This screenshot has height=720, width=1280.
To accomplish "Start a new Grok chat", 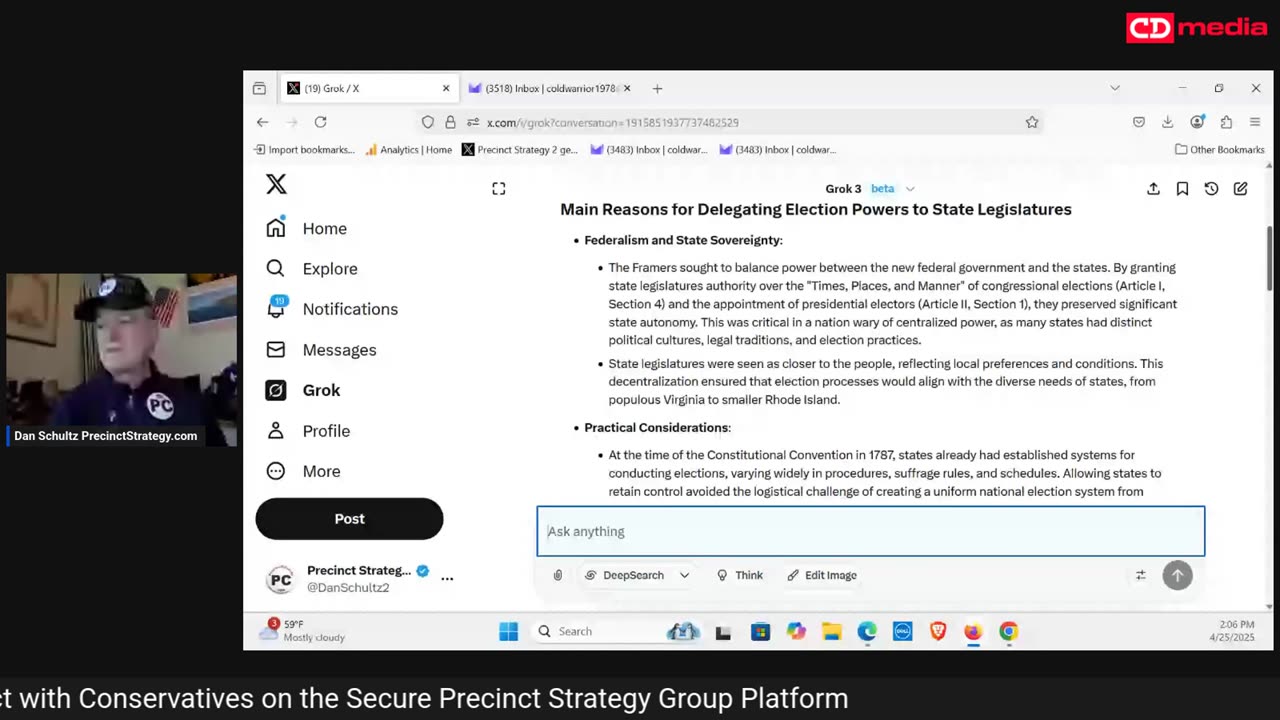I will click(1240, 189).
